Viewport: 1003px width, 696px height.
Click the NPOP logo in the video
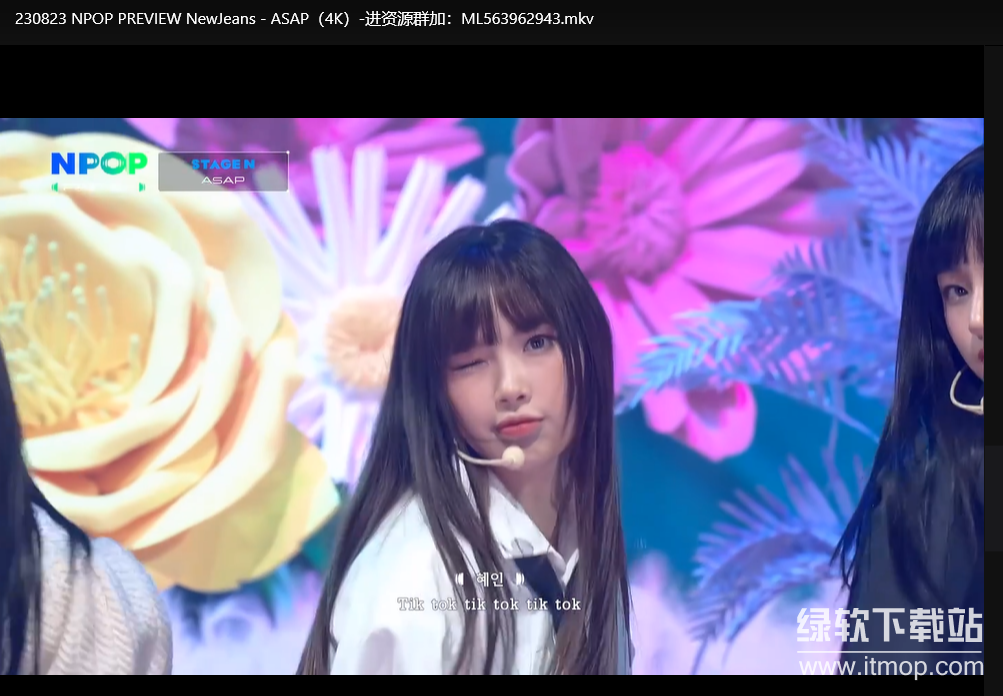[x=98, y=165]
